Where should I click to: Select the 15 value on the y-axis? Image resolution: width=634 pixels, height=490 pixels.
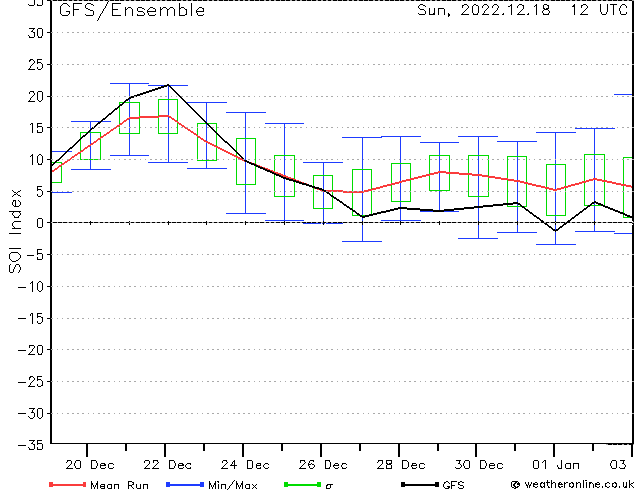click(36, 128)
